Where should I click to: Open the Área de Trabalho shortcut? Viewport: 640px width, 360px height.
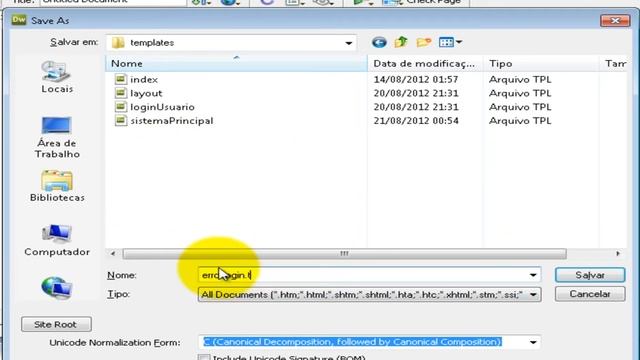[57, 137]
